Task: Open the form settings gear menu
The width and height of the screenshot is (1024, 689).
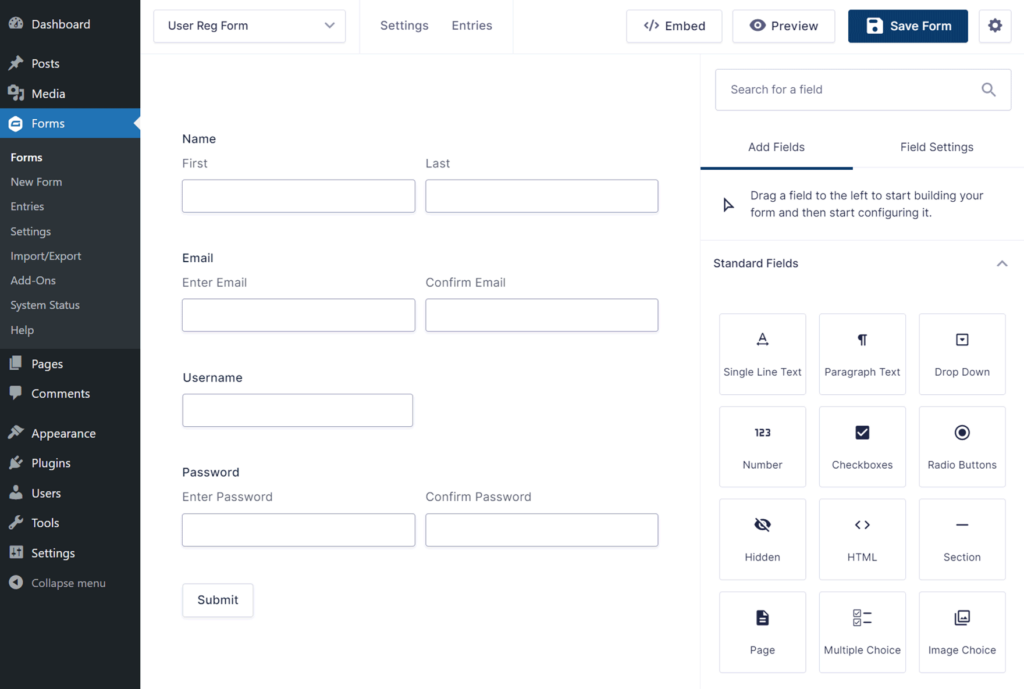Action: (x=994, y=26)
